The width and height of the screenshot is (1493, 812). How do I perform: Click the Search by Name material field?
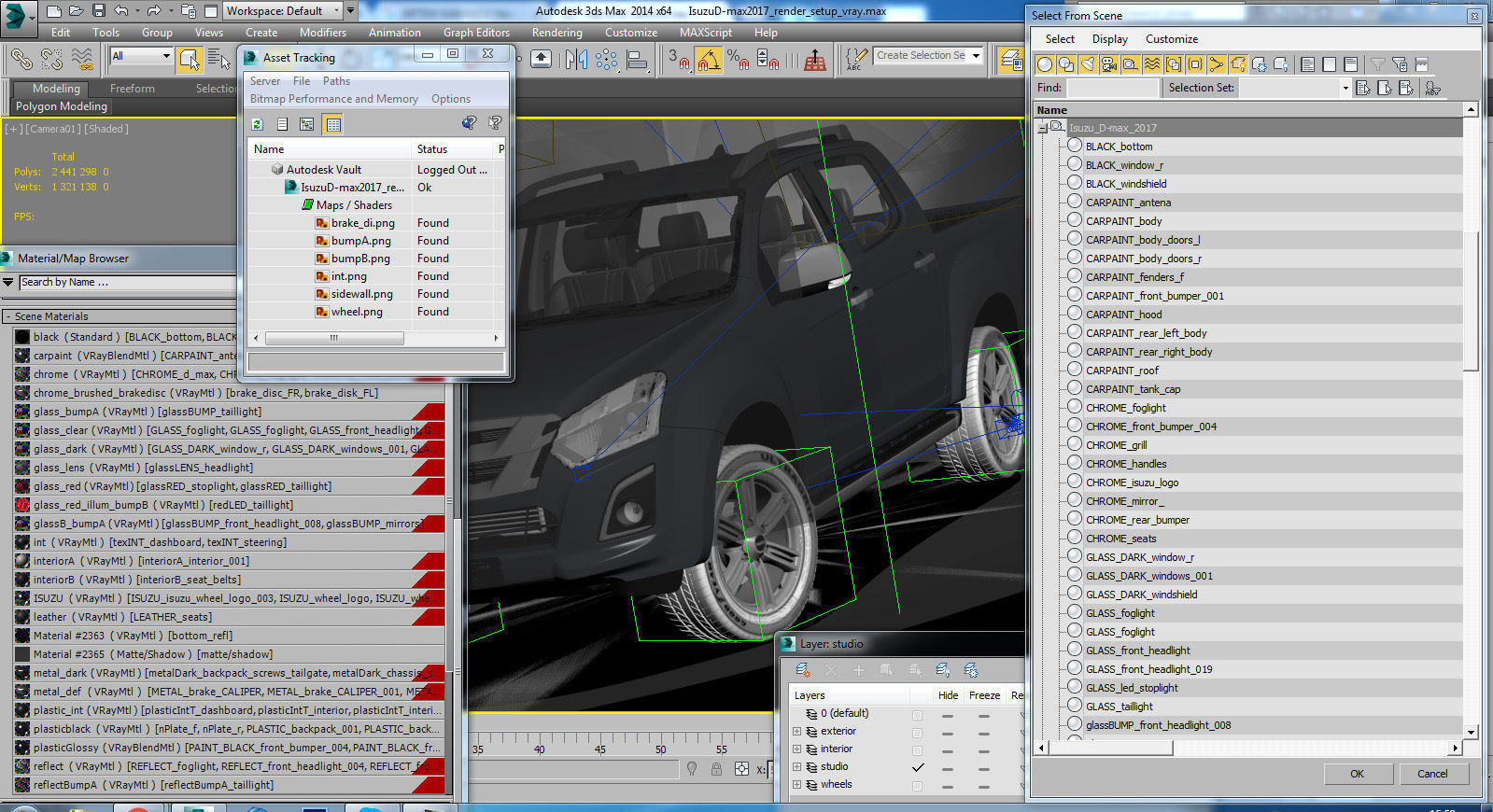pos(127,282)
